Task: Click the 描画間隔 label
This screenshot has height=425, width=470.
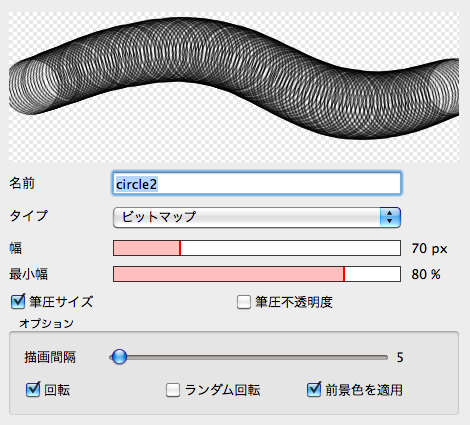Action: 50,357
